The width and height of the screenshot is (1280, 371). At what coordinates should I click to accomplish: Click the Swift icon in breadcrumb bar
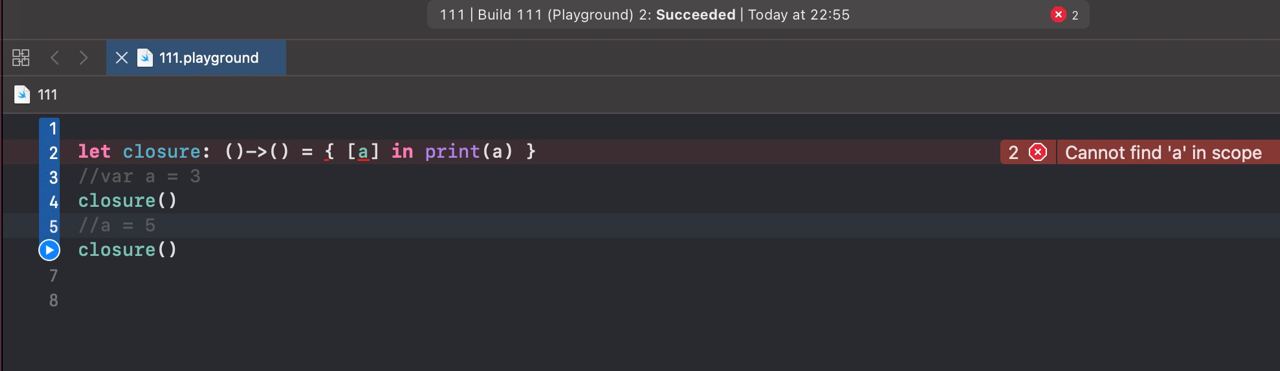(22, 95)
